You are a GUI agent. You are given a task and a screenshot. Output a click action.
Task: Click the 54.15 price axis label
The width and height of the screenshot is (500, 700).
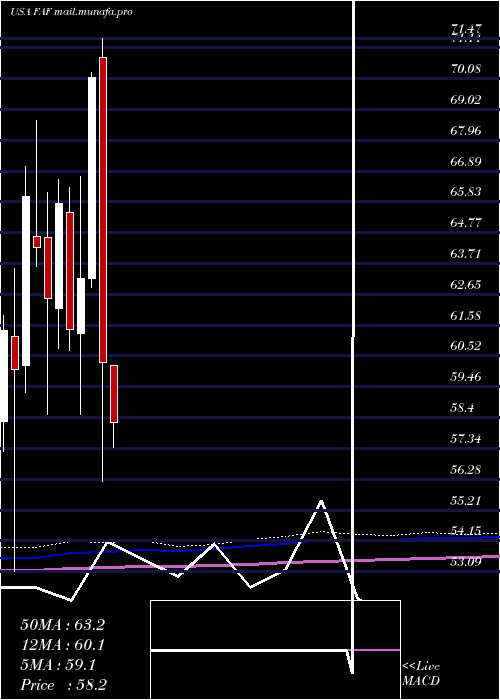click(466, 531)
